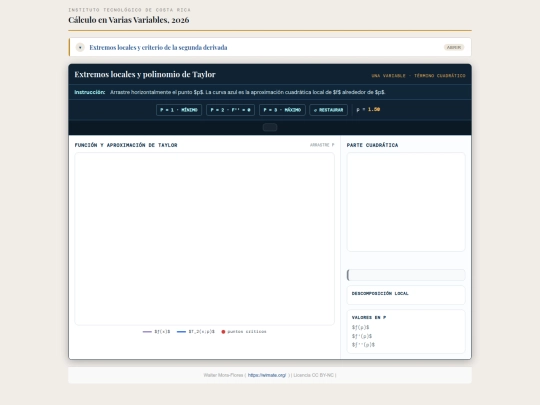Viewport: 540px width, 405px height.
Task: Click the small dark handle below presets
Action: pyautogui.click(x=270, y=127)
